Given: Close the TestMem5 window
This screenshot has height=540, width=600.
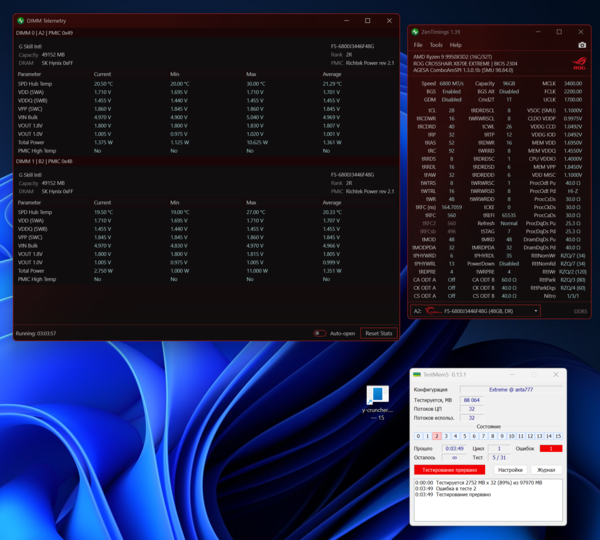Looking at the screenshot, I should pyautogui.click(x=556, y=374).
